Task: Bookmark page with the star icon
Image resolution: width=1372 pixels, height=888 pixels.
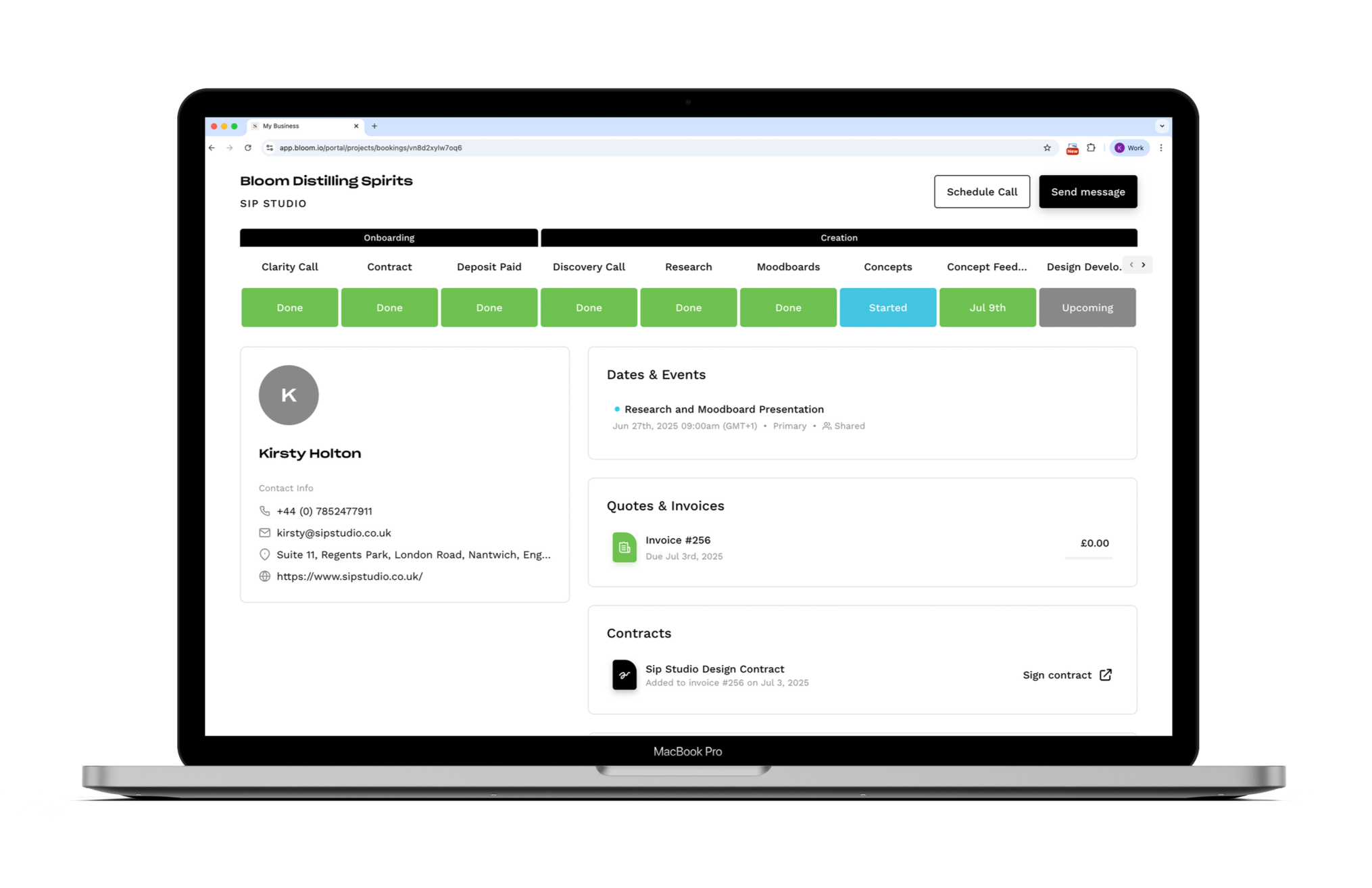Action: [x=1047, y=148]
